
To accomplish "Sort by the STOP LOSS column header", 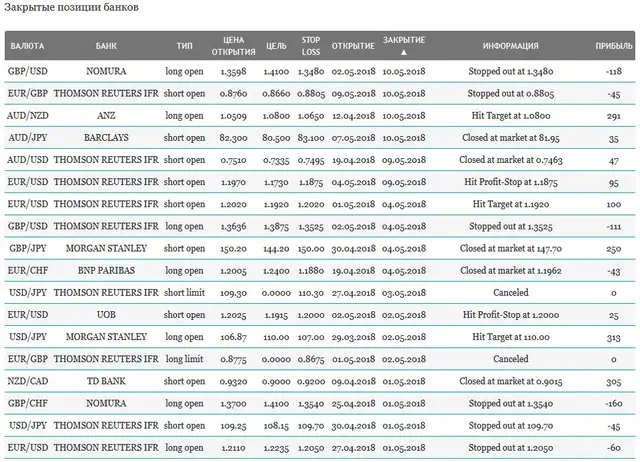I will (311, 46).
